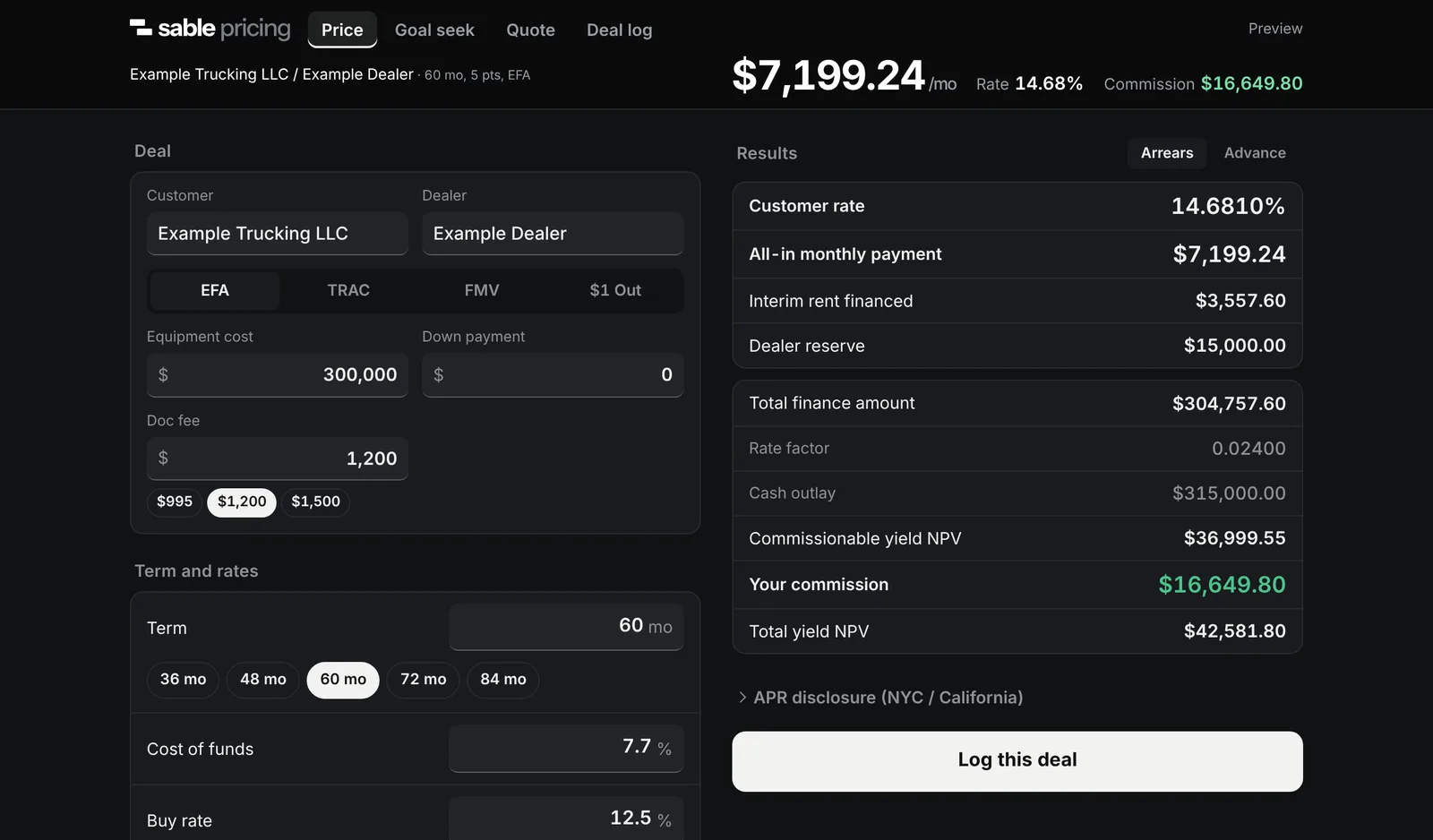Edit the Cost of funds percentage
Viewport: 1433px width, 840px height.
(x=566, y=748)
